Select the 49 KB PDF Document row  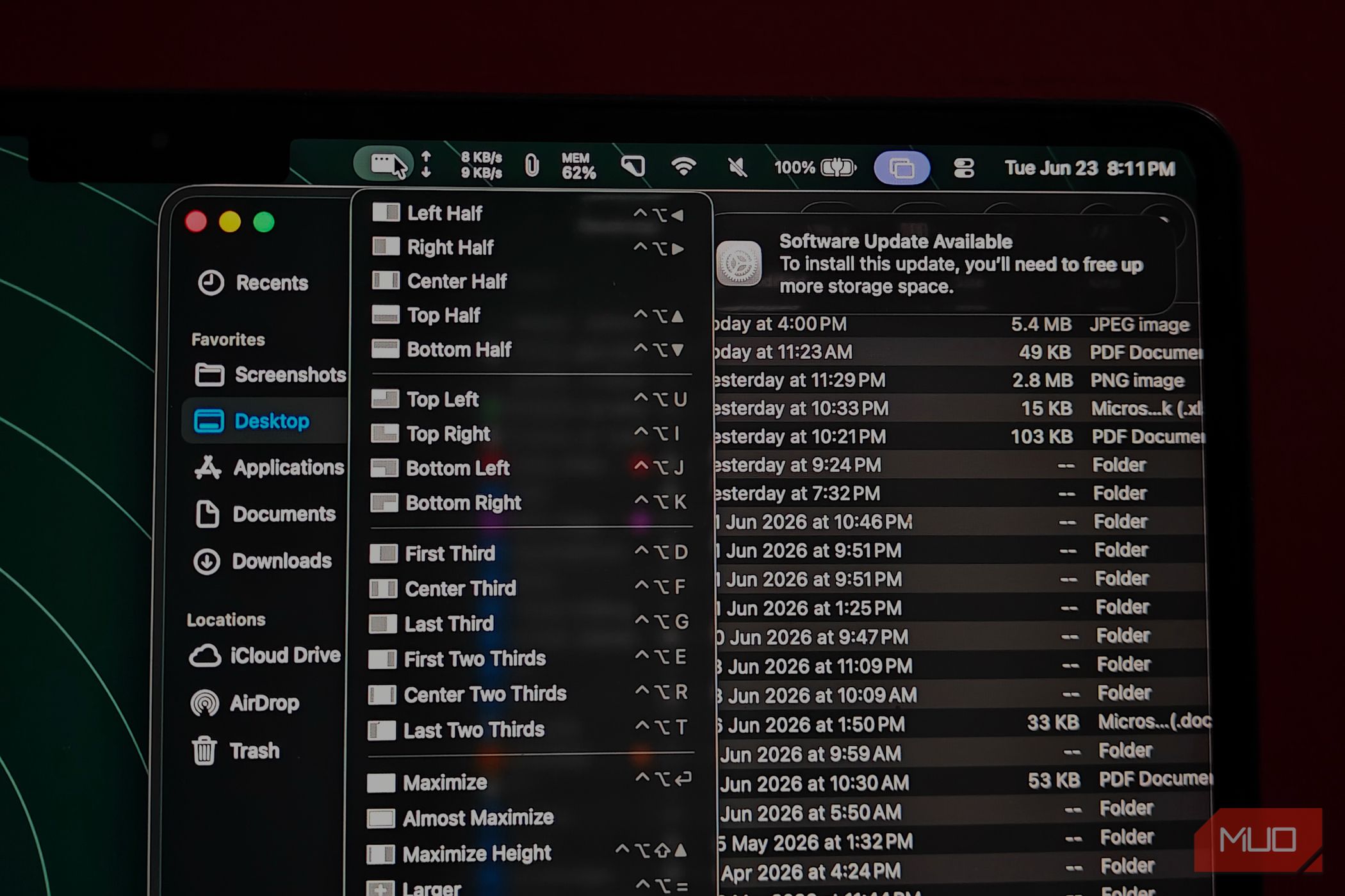coord(958,352)
